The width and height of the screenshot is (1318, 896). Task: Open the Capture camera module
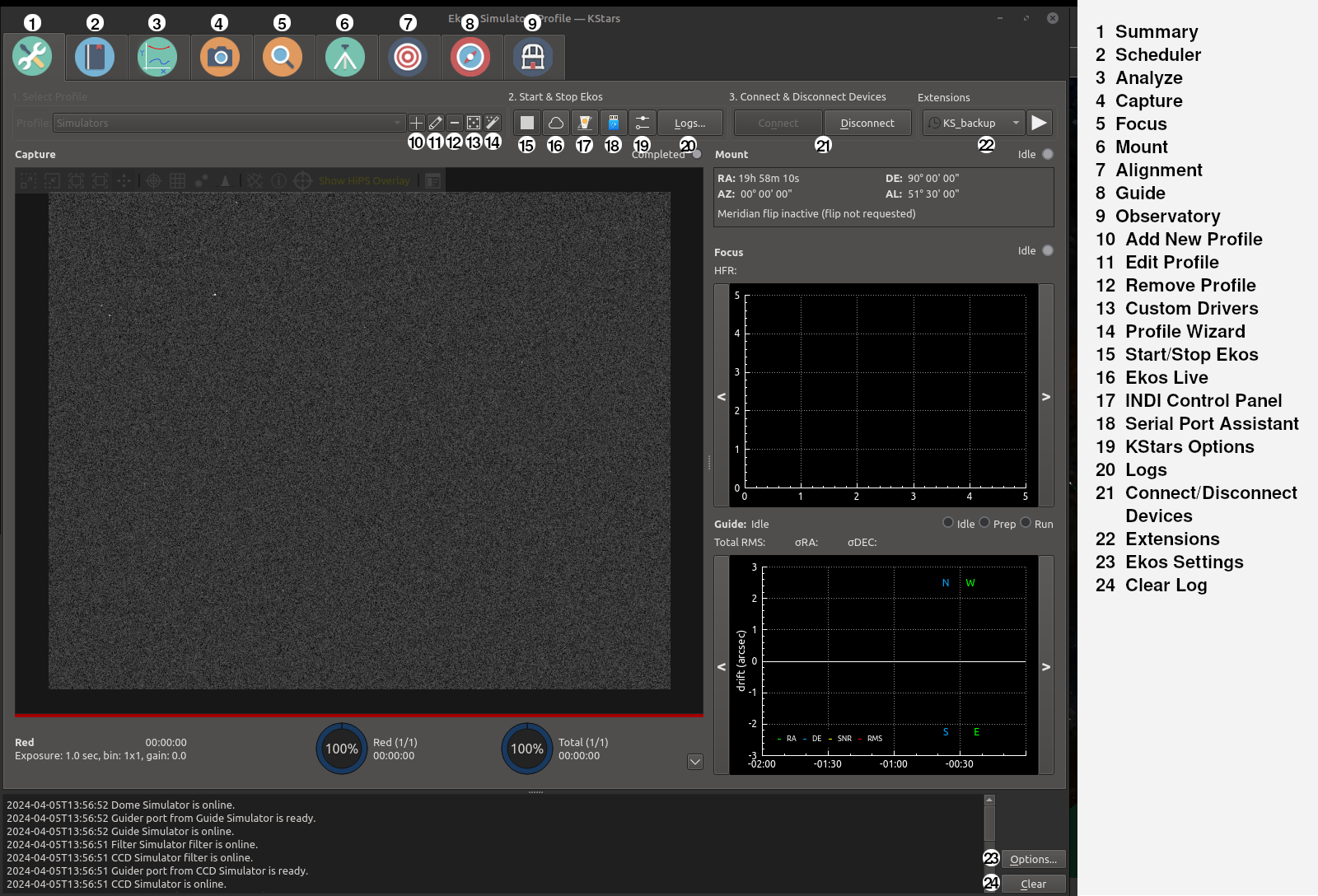coord(220,58)
